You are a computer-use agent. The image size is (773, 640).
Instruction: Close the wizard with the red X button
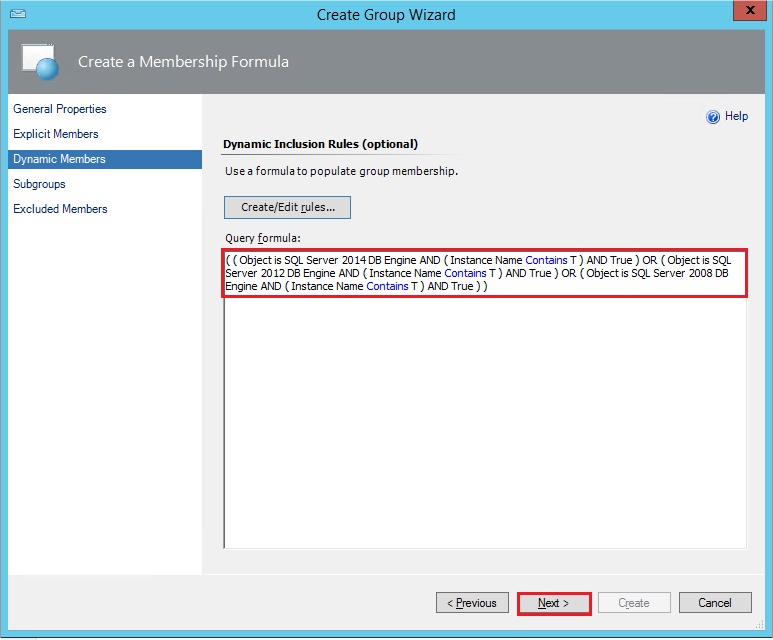[749, 10]
